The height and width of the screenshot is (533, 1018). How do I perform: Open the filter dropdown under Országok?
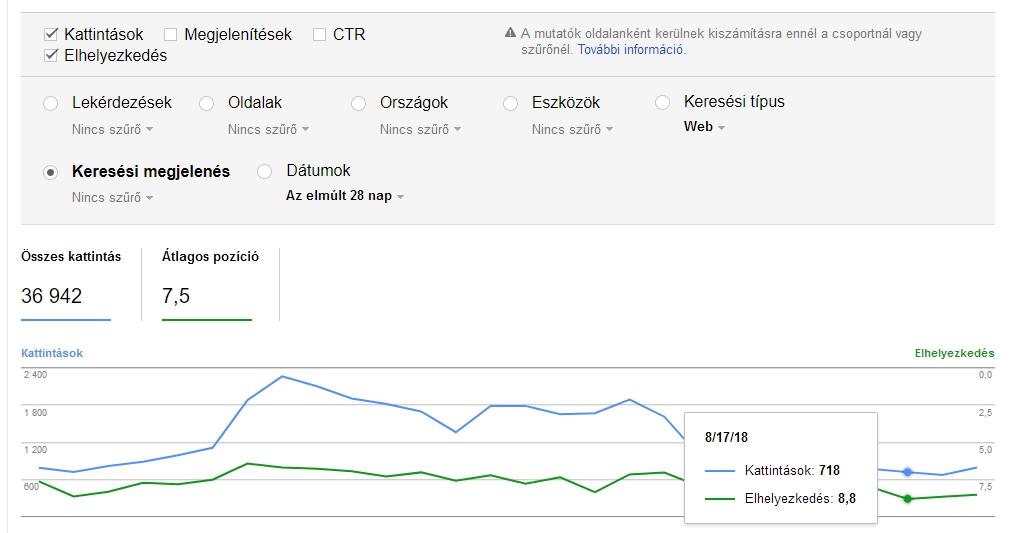[420, 129]
